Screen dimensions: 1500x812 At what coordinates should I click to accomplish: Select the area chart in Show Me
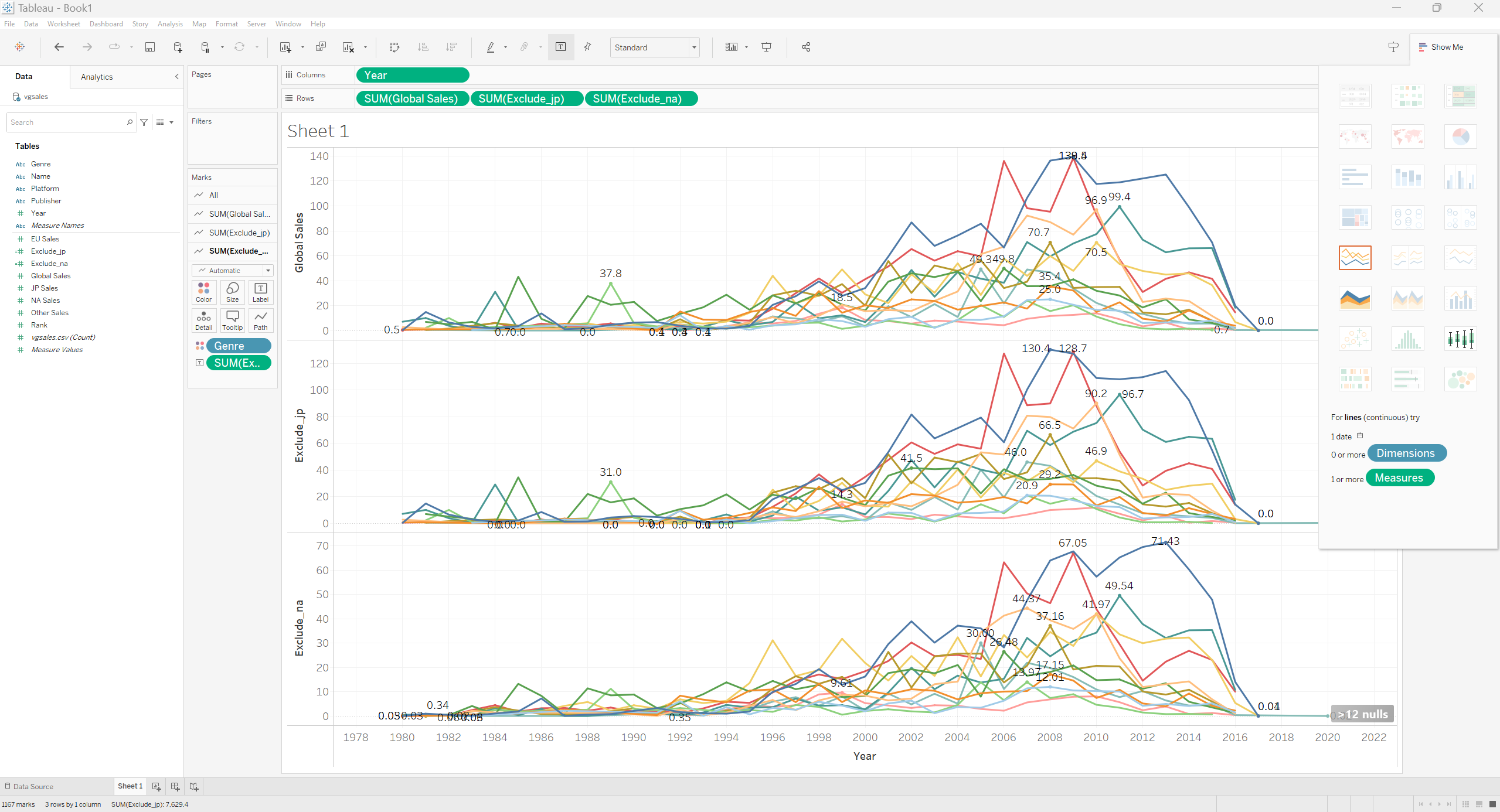1355,298
